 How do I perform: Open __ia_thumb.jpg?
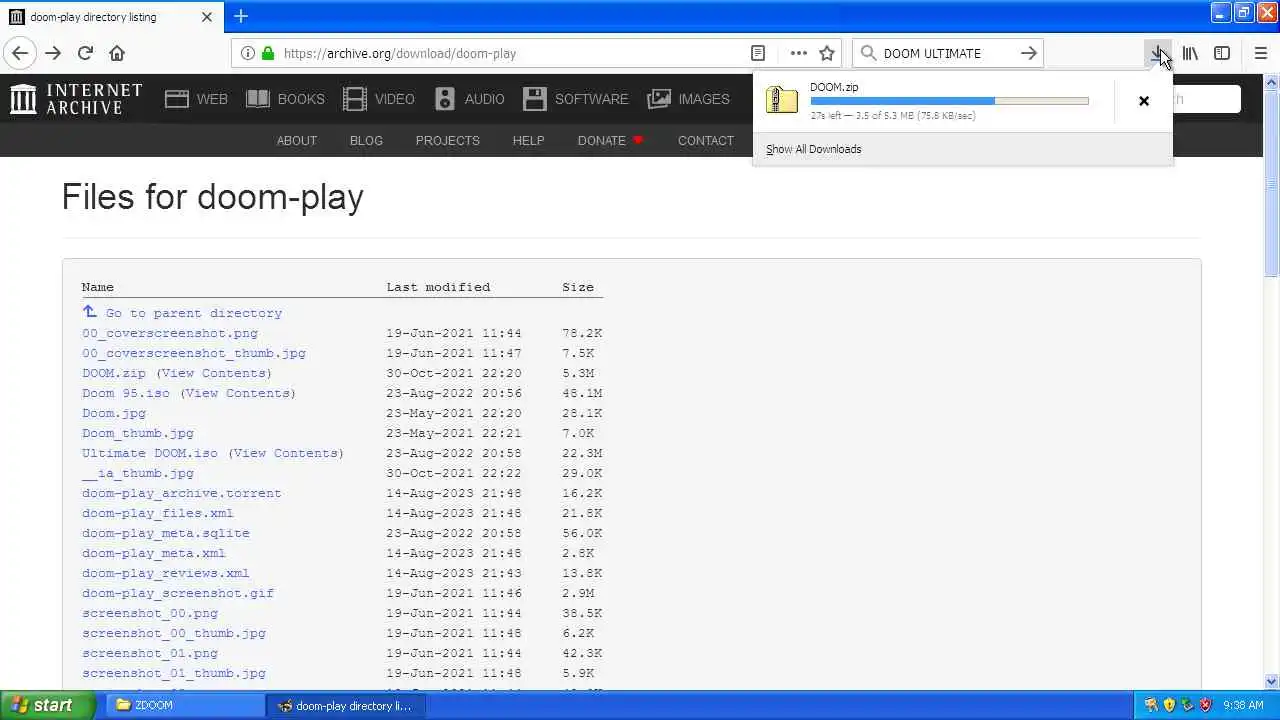138,473
